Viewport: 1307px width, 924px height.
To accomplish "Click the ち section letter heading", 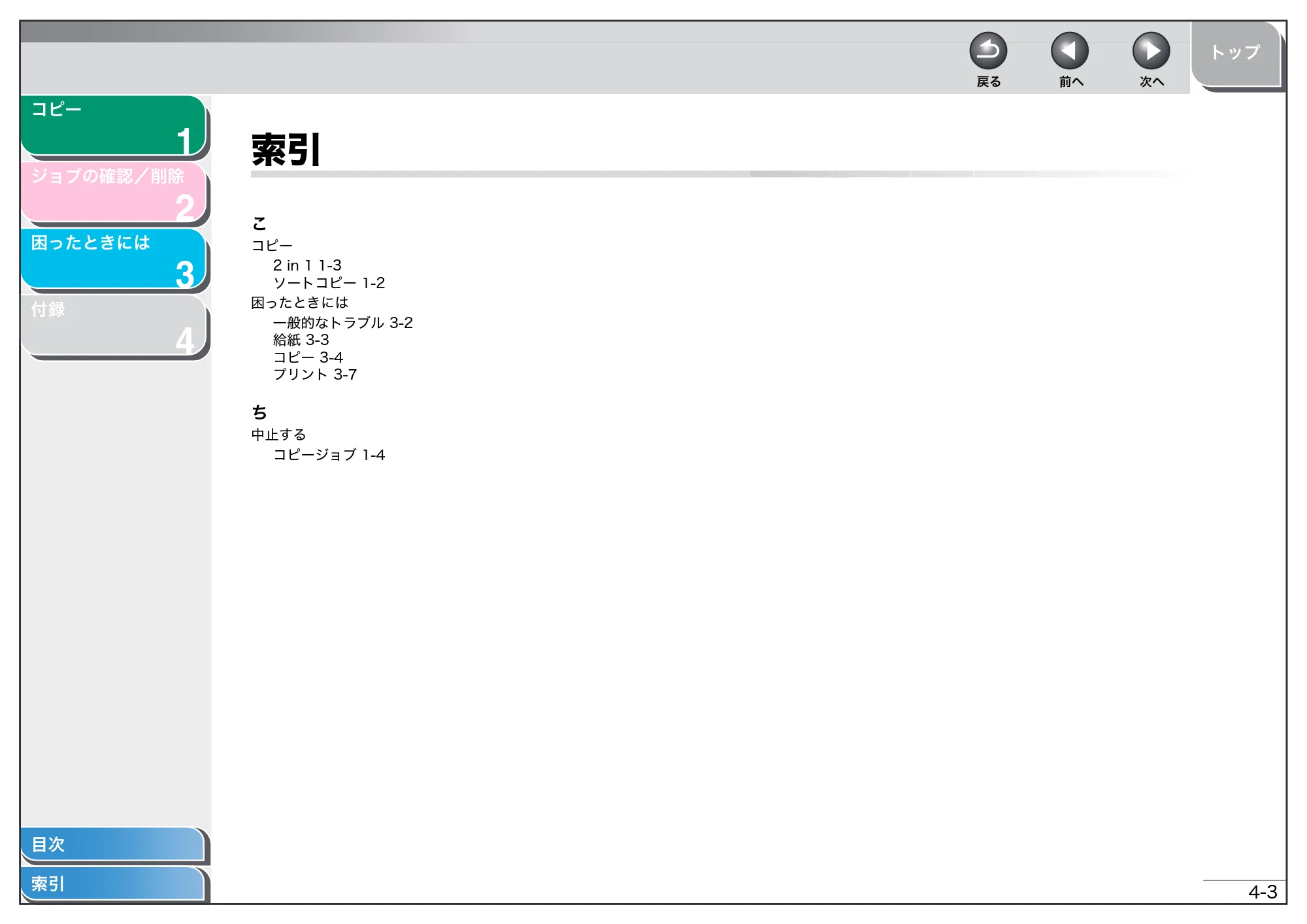I will (259, 412).
